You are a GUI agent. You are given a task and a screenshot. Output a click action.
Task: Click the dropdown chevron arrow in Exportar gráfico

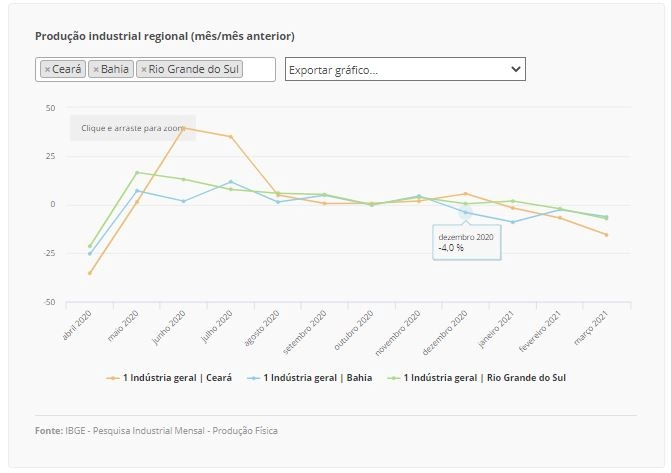click(516, 69)
